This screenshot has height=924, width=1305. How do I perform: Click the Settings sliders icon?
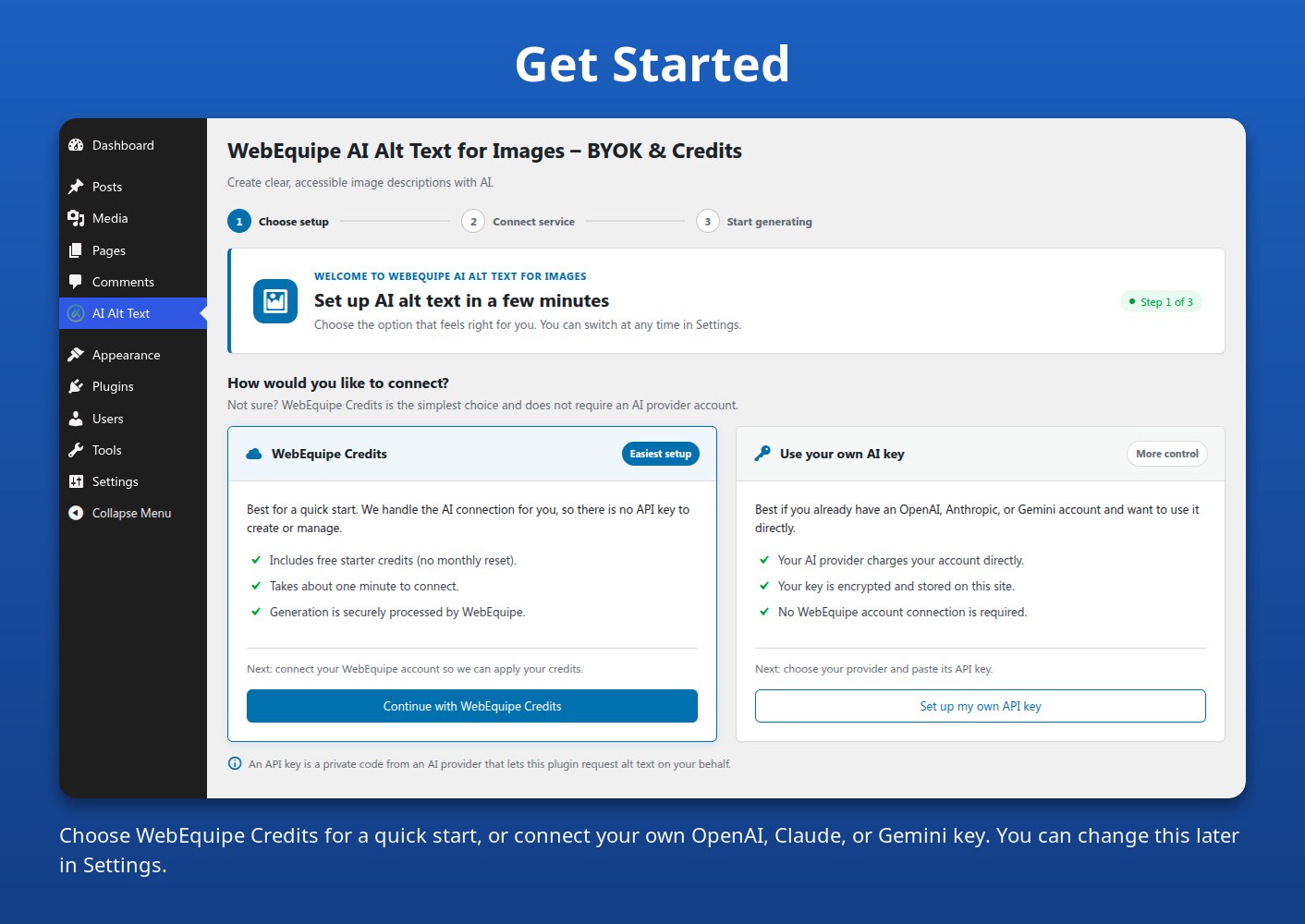[x=76, y=481]
